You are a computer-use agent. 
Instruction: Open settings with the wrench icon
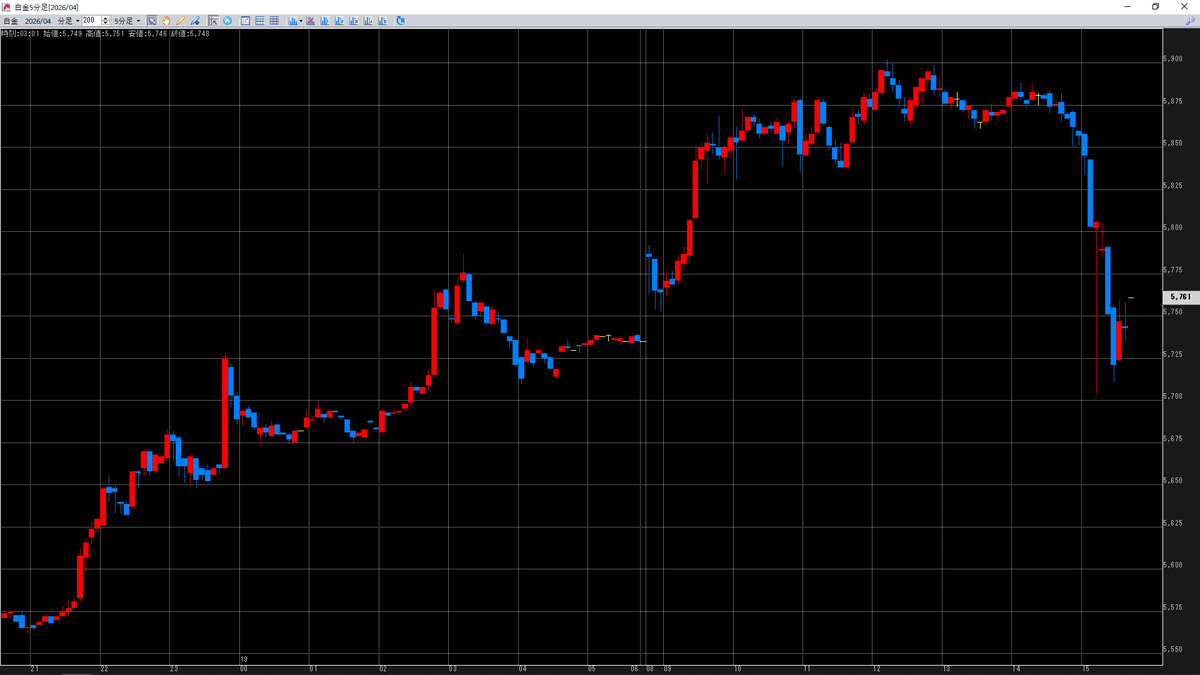1190,21
